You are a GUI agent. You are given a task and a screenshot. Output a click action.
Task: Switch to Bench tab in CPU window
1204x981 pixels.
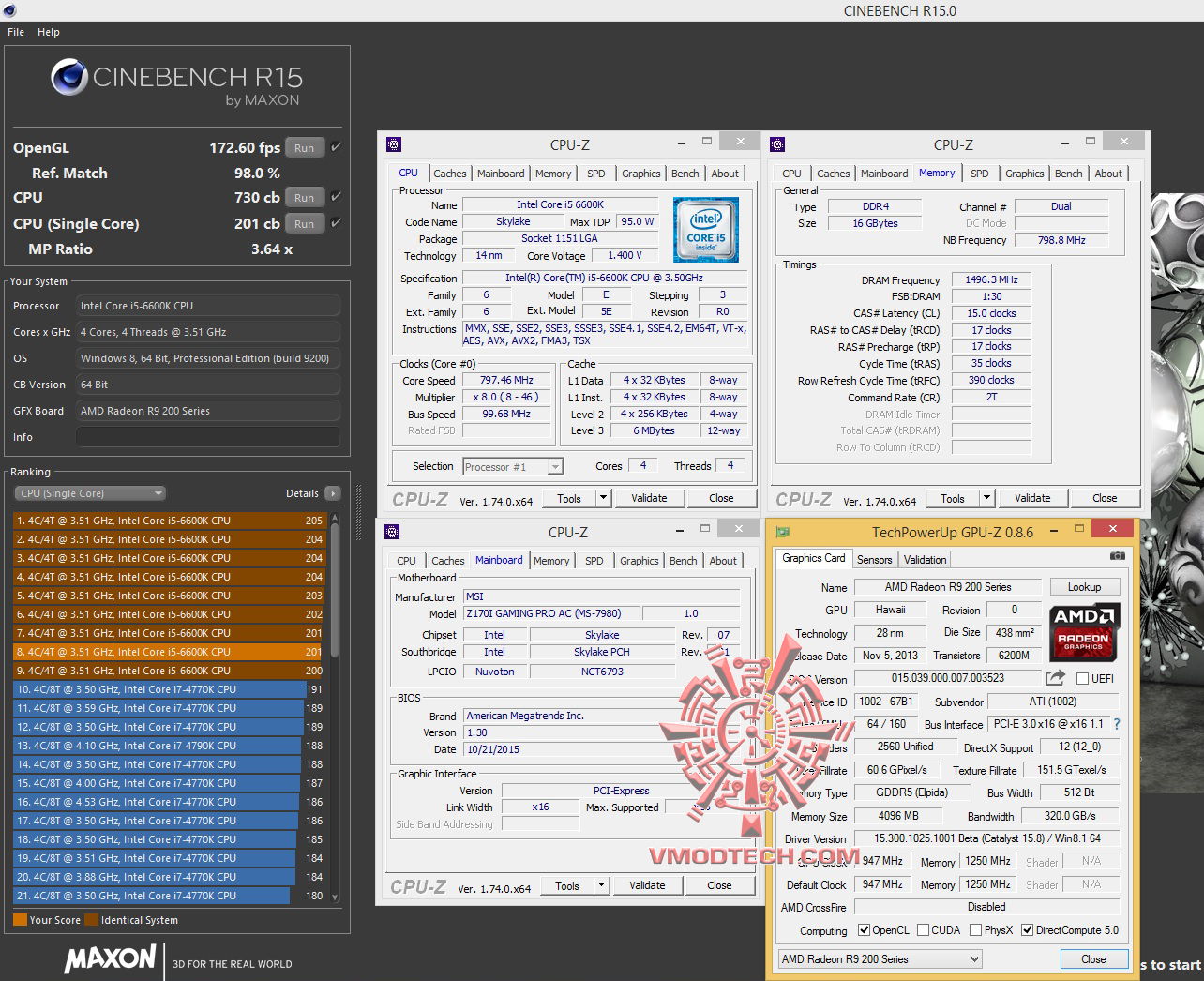click(685, 174)
